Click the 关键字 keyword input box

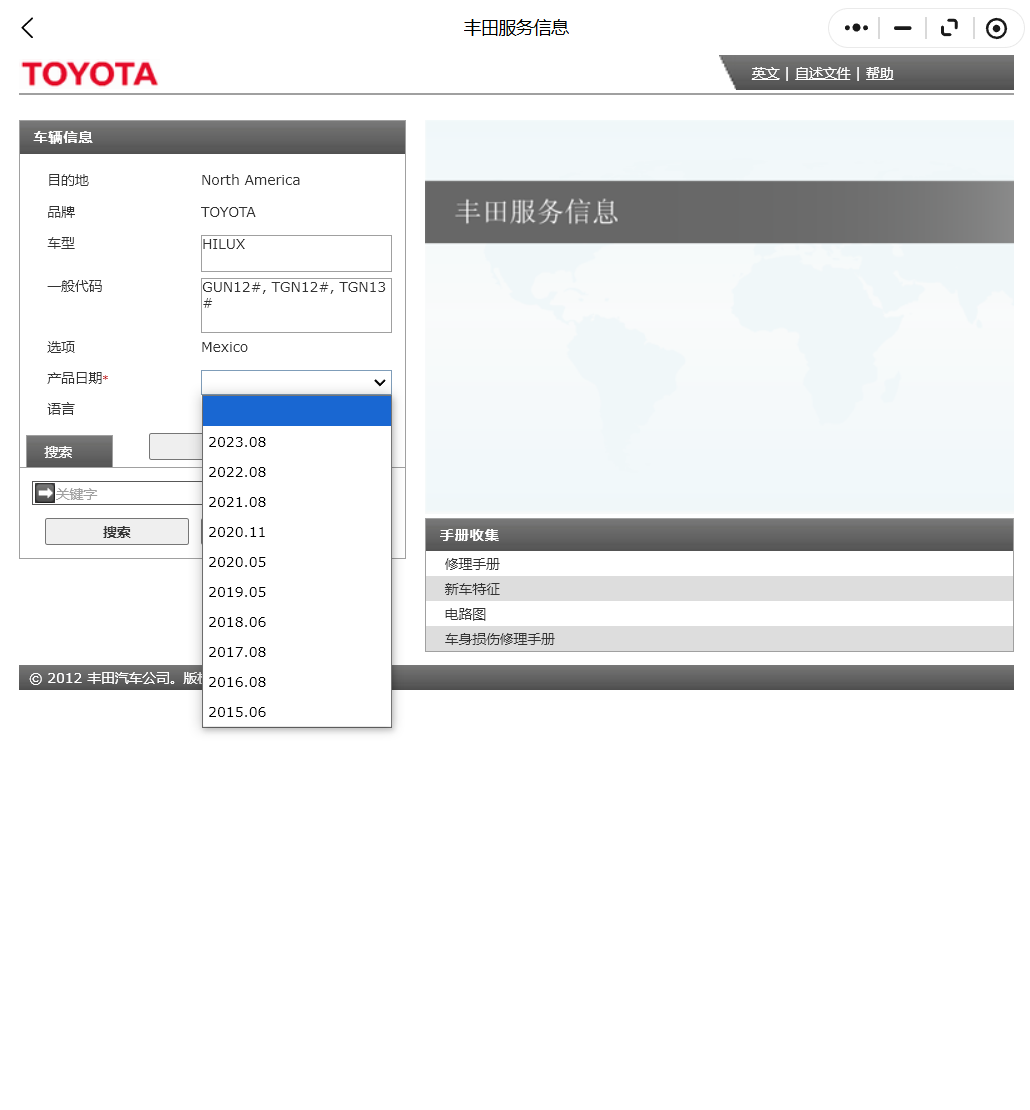(x=130, y=492)
